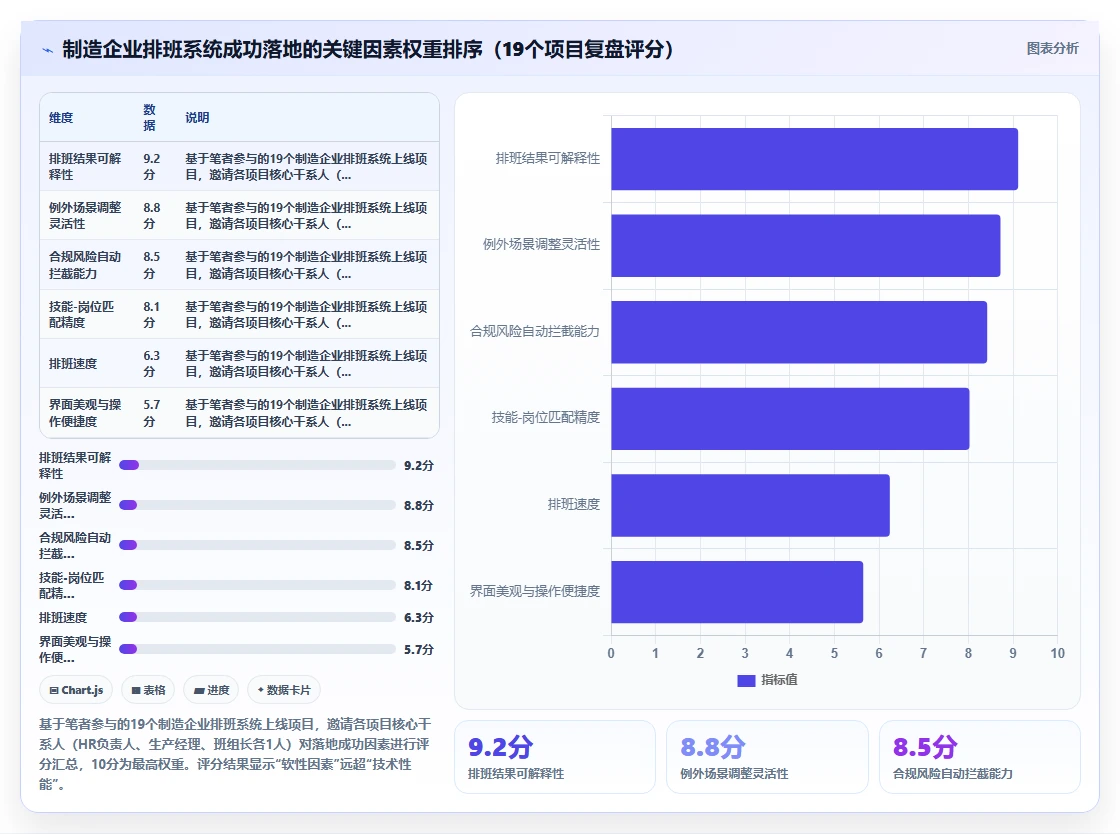This screenshot has height=834, width=1120.
Task: Click the 技能-岗位匹配精… progress bar at 8.1分
Action: pyautogui.click(x=257, y=586)
